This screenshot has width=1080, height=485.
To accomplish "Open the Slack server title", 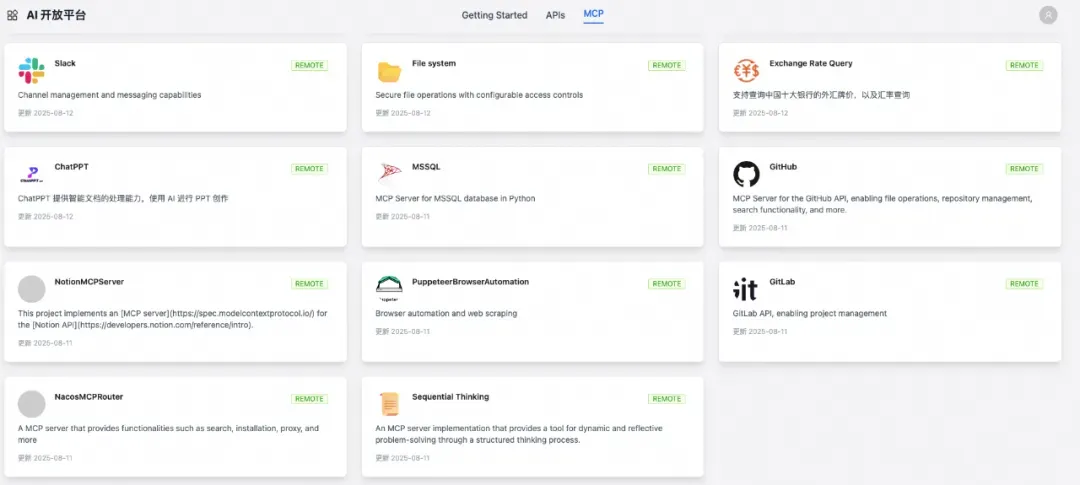I will (65, 63).
